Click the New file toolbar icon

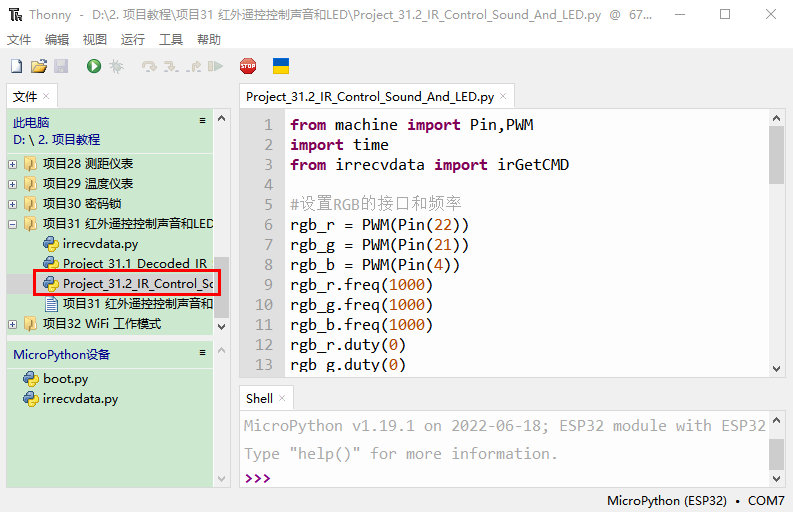point(16,66)
